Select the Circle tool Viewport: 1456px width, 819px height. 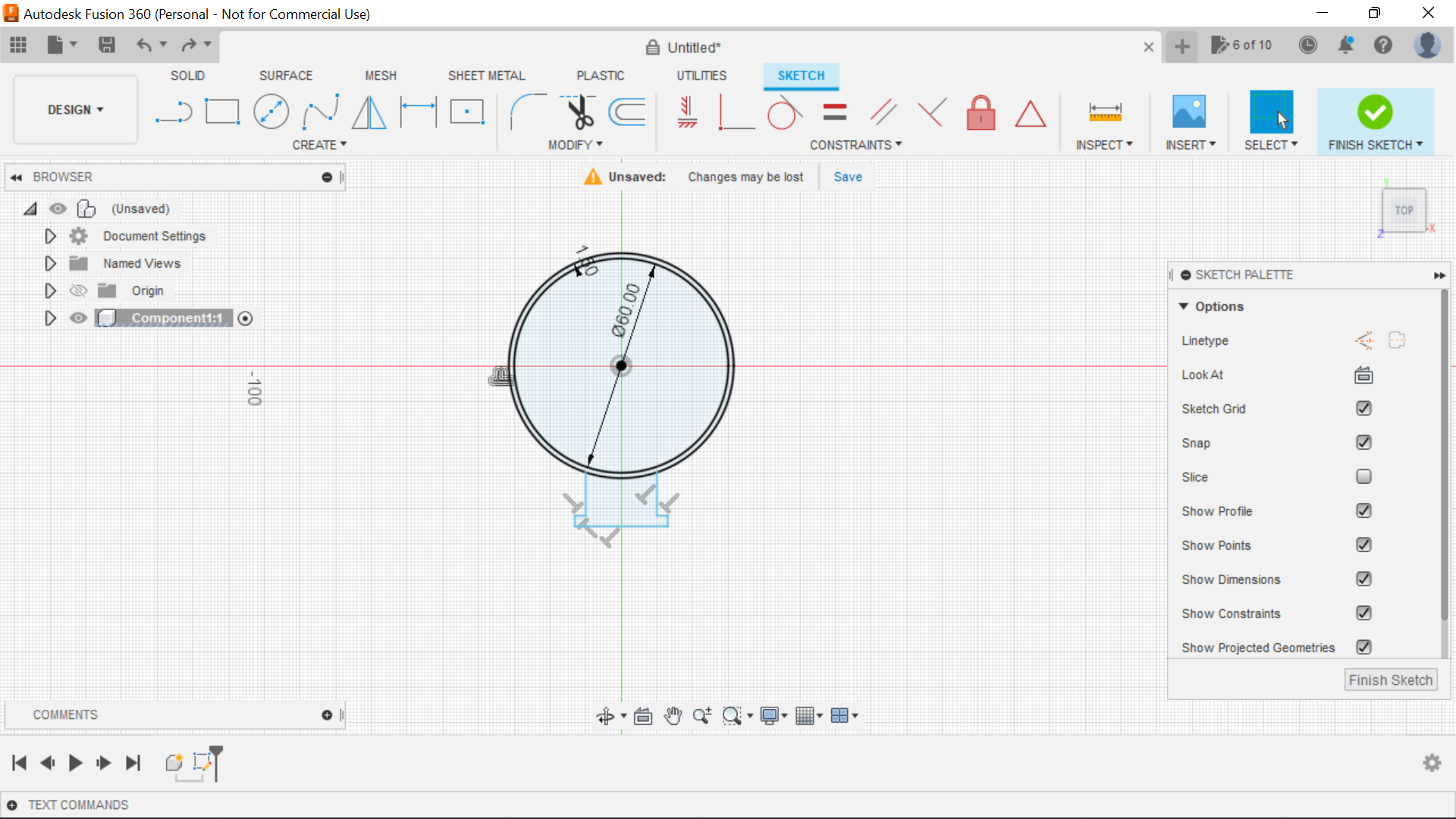271,111
